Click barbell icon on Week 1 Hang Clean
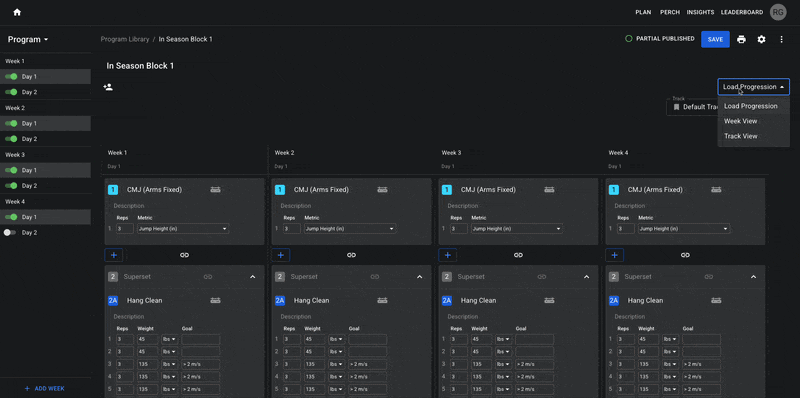The height and width of the screenshot is (398, 800). pos(215,301)
